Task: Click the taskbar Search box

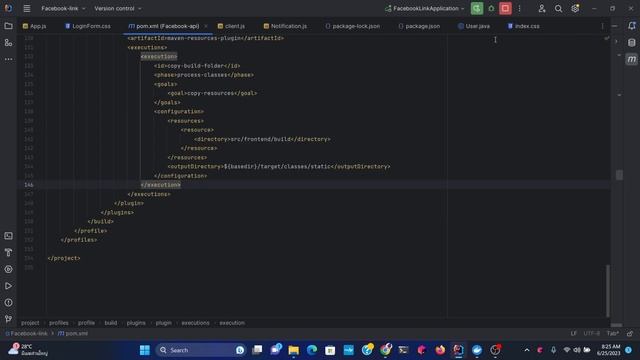Action: pos(200,350)
